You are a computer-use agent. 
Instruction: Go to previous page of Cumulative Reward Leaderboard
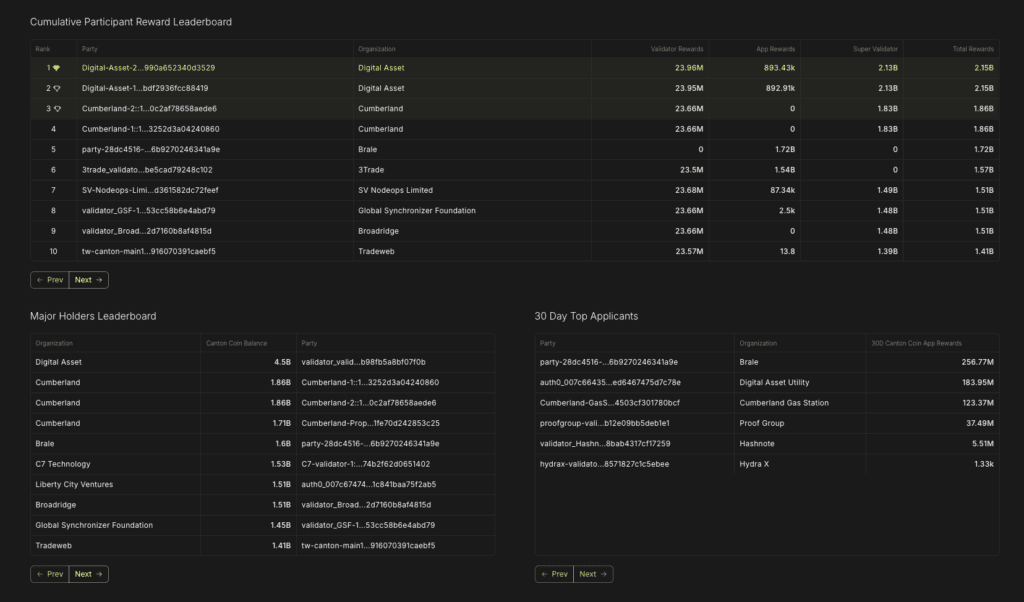50,280
